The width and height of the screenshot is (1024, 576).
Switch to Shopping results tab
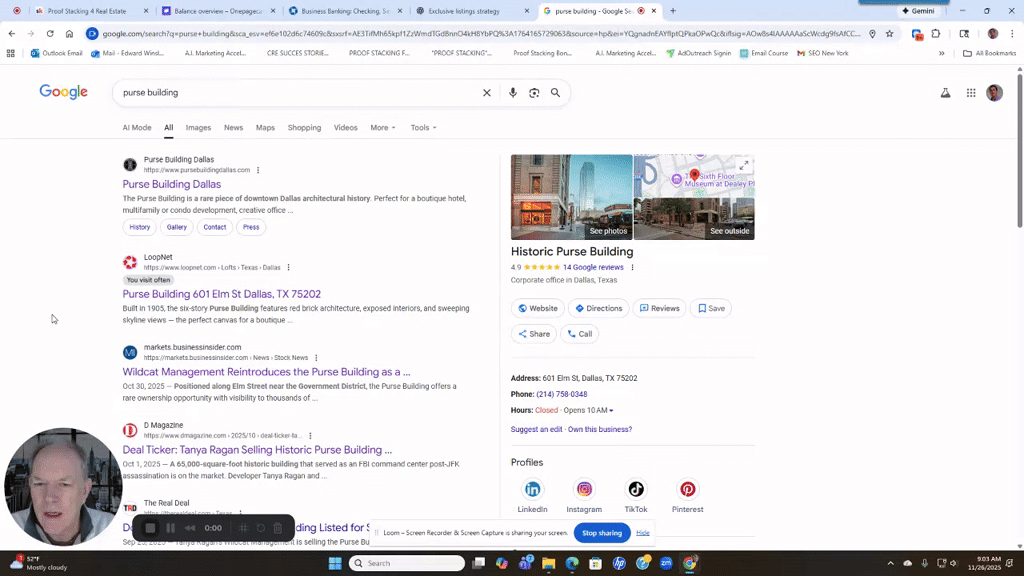304,128
